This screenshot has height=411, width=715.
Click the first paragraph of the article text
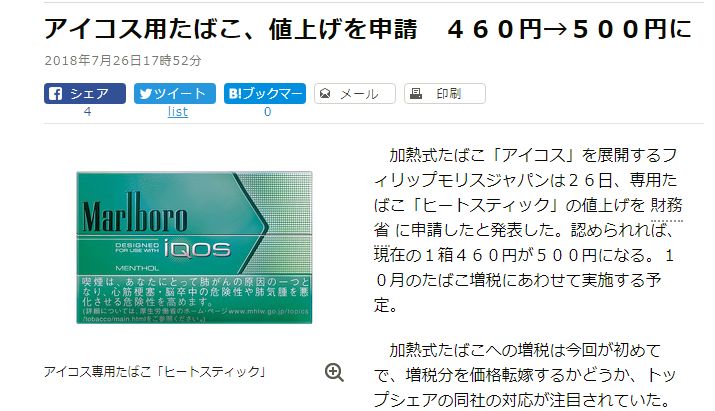point(528,230)
